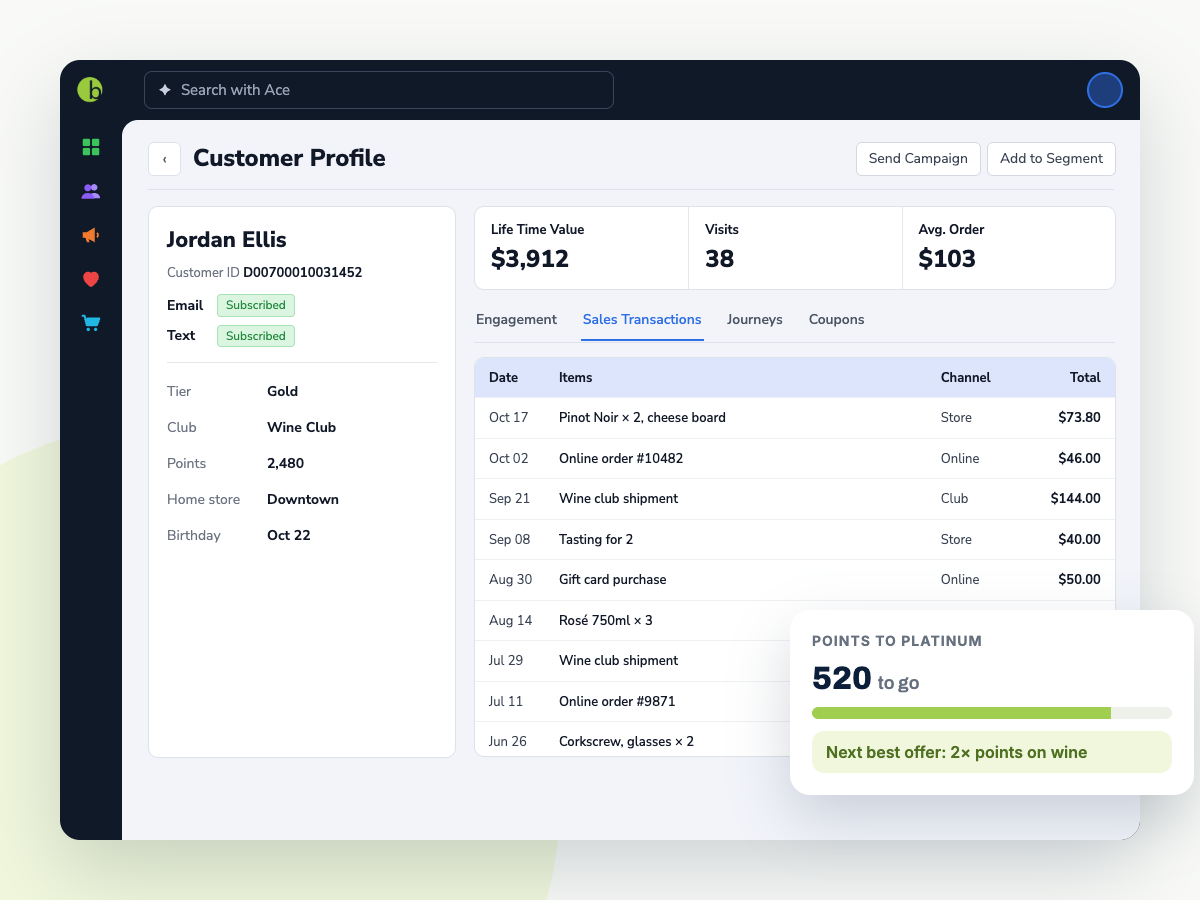The image size is (1200, 900).
Task: Open the shopping cart icon in sidebar
Action: click(91, 323)
